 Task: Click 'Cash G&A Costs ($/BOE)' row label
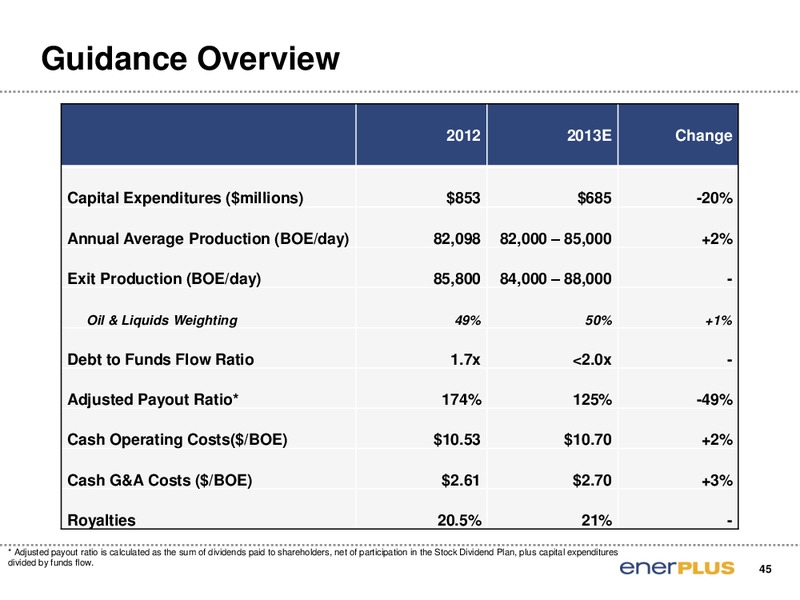coord(160,481)
